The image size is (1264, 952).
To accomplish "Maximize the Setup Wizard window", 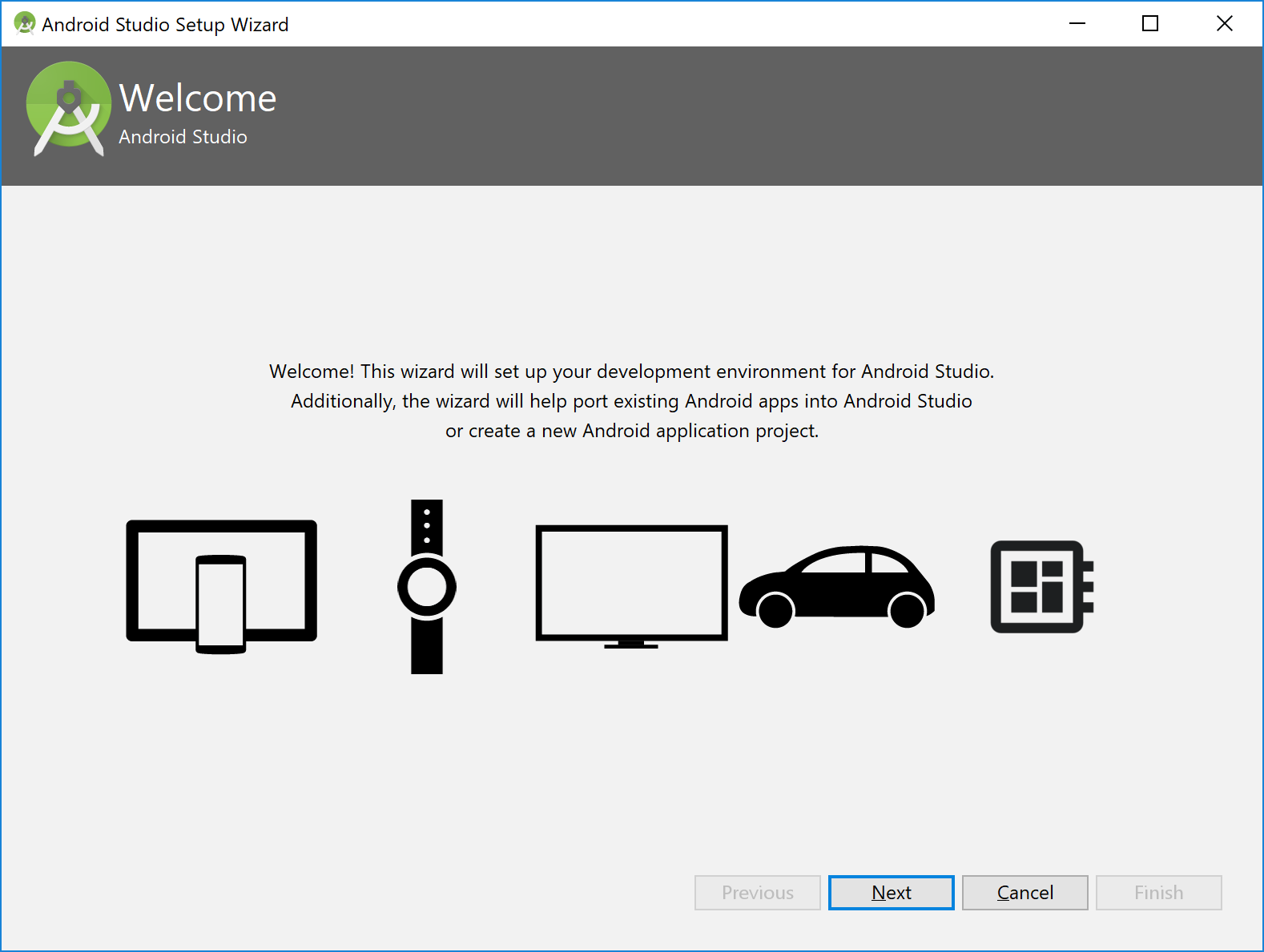I will pyautogui.click(x=1150, y=24).
